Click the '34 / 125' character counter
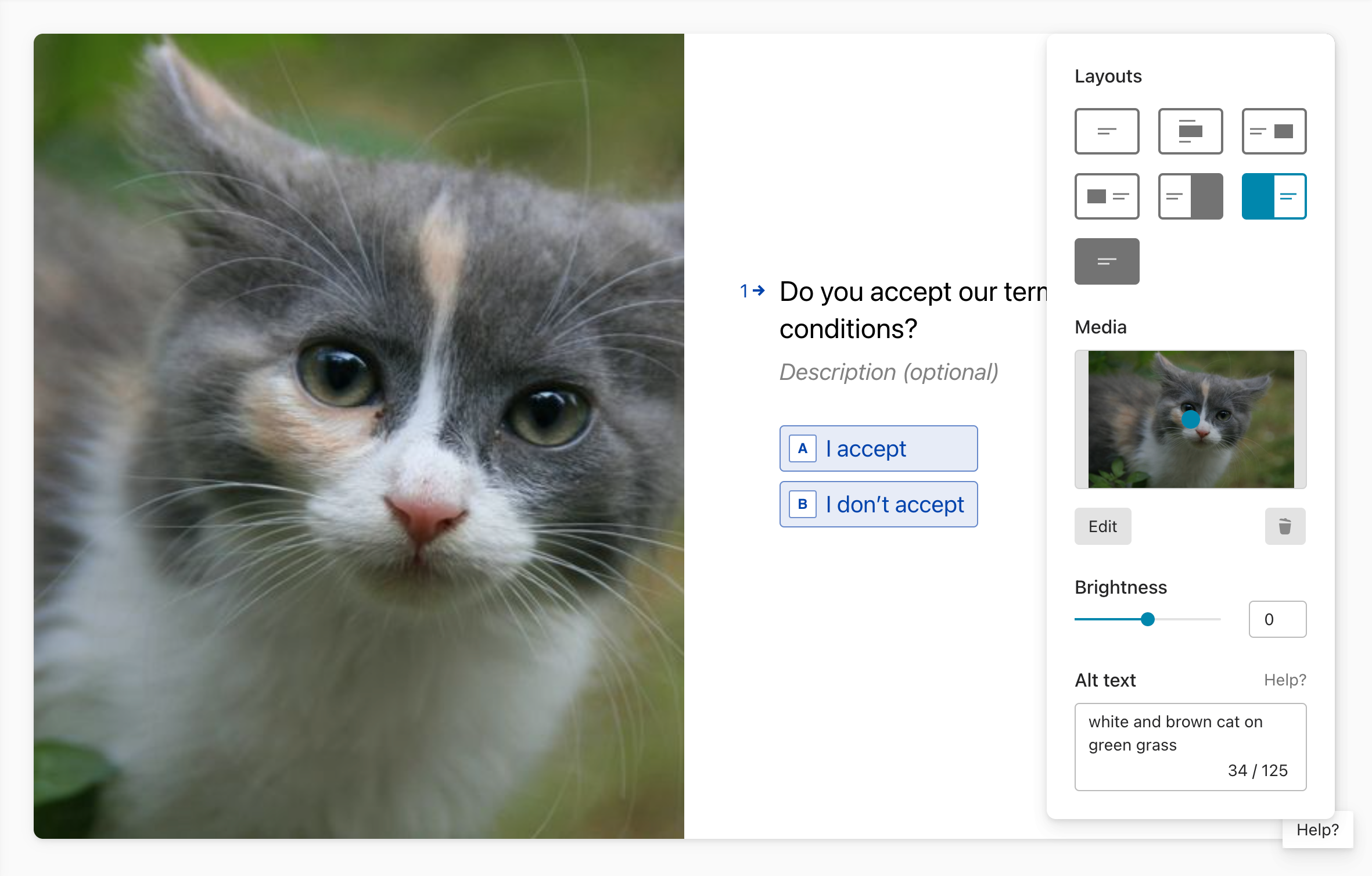The width and height of the screenshot is (1372, 876). point(1258,770)
